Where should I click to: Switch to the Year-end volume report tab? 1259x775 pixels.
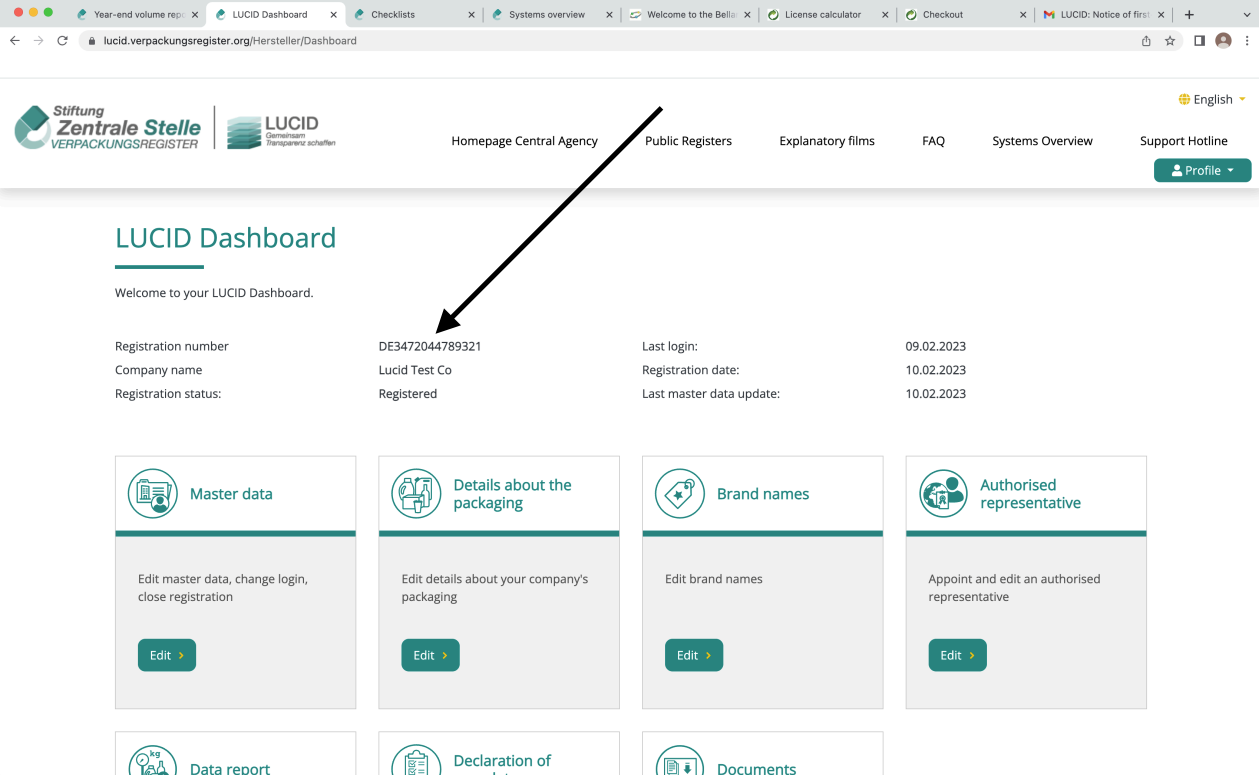coord(137,15)
